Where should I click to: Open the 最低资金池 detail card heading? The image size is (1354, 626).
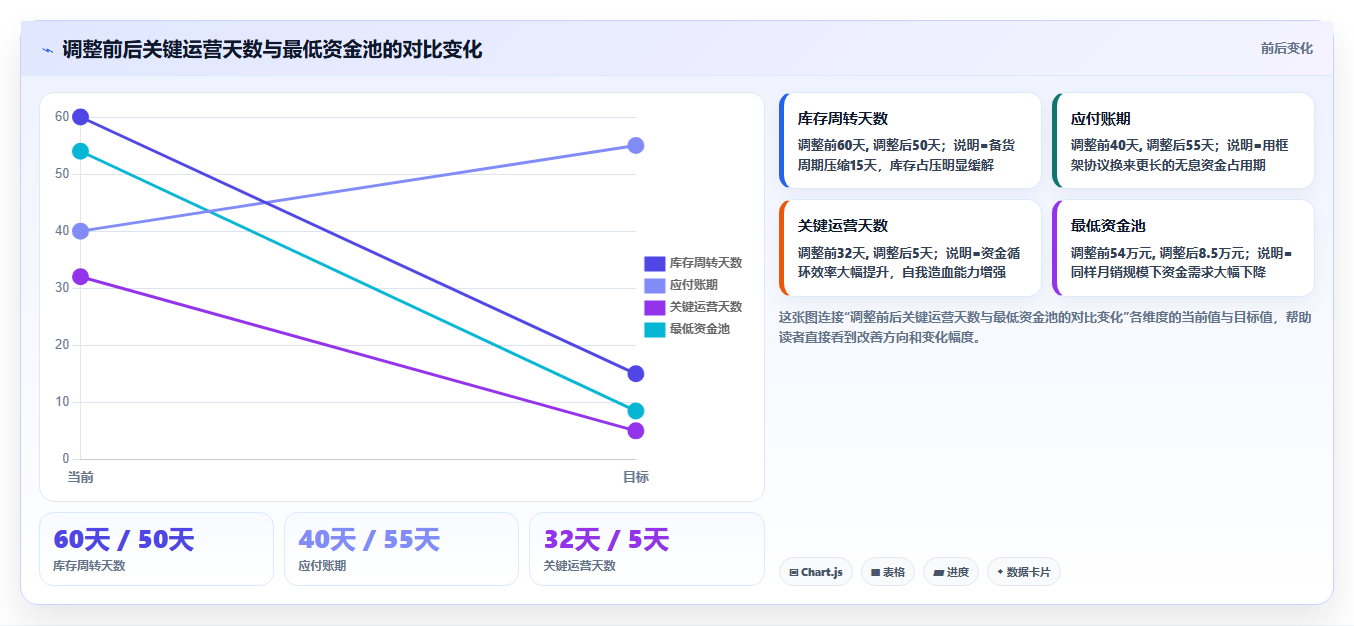tap(1108, 226)
